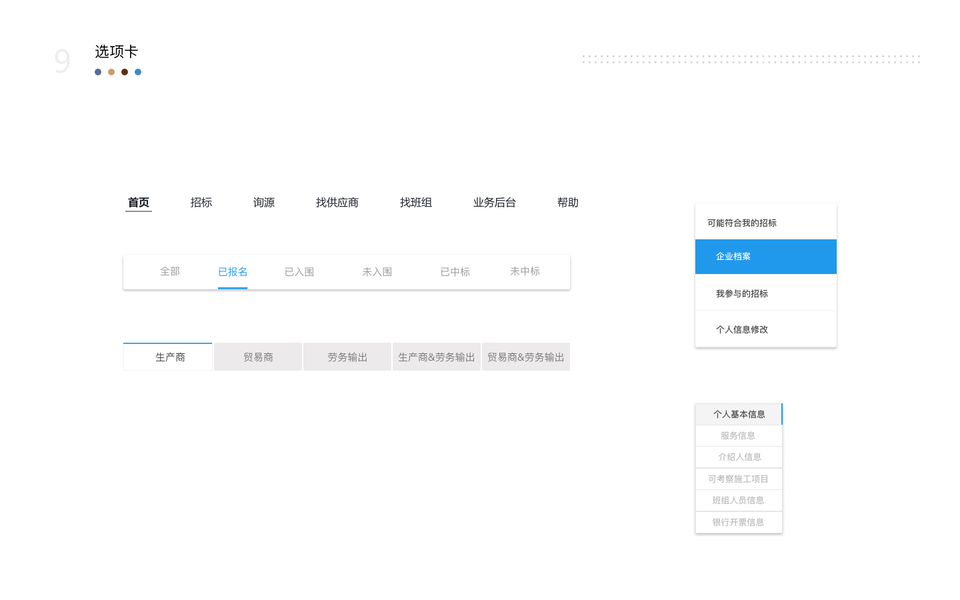Open the 劳务输出 card tab
The image size is (960, 600).
347,357
